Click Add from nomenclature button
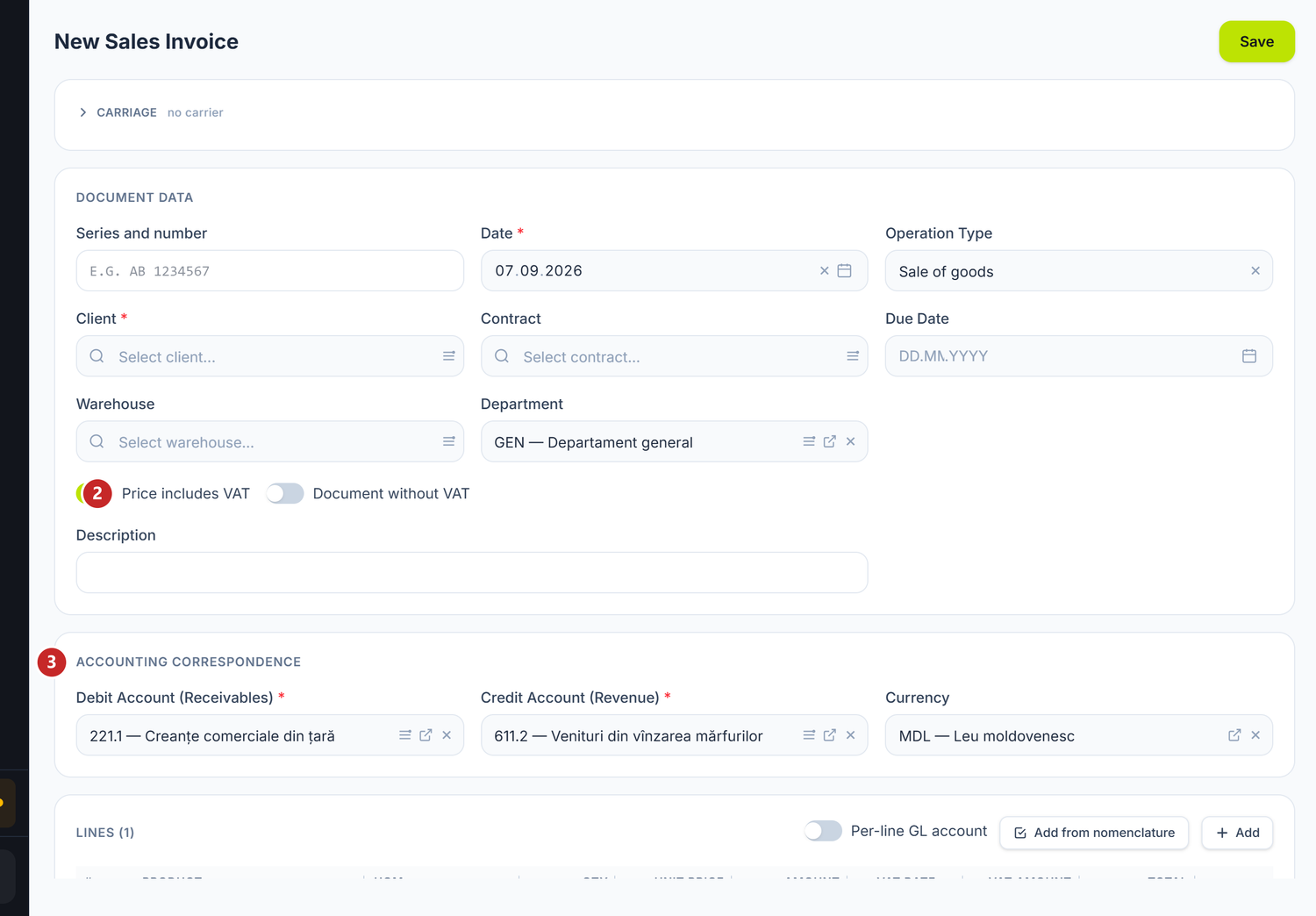This screenshot has height=916, width=1316. [1094, 833]
